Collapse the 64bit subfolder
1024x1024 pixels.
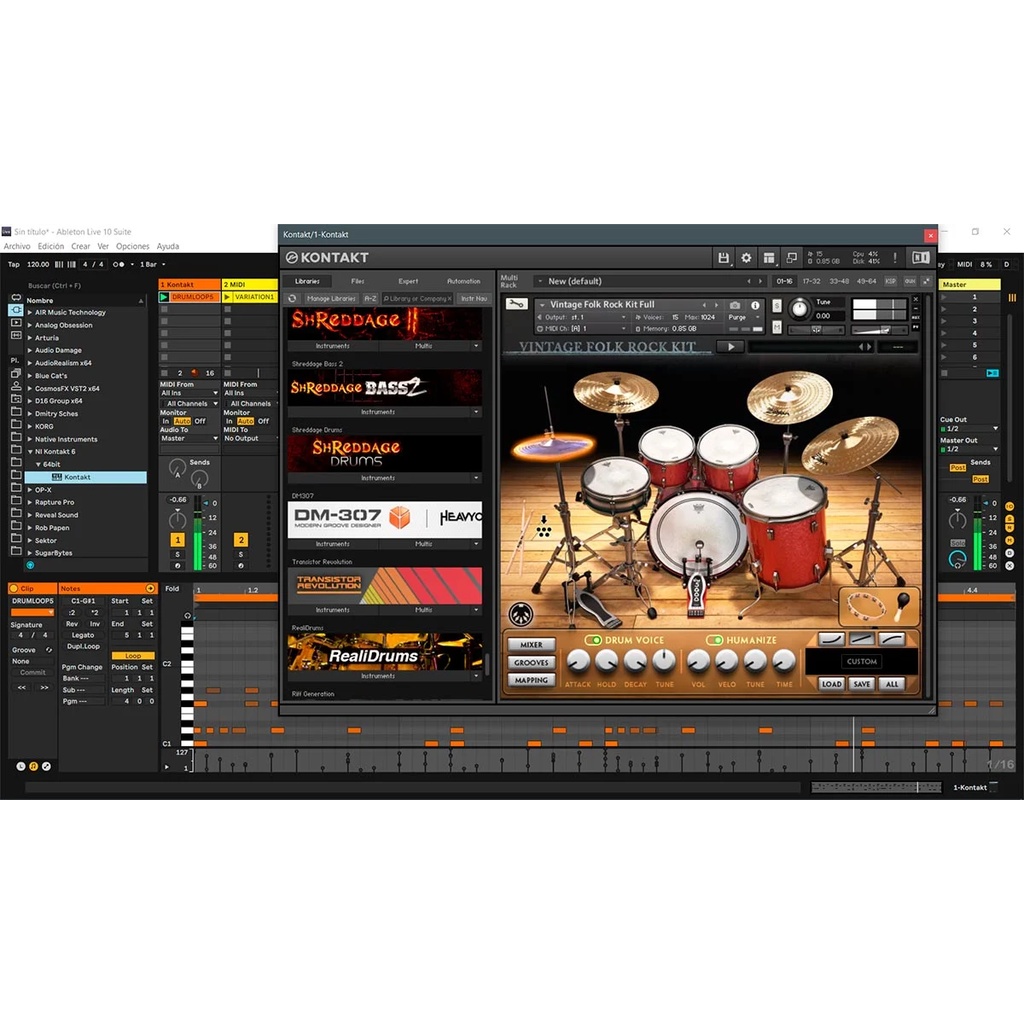coord(39,464)
